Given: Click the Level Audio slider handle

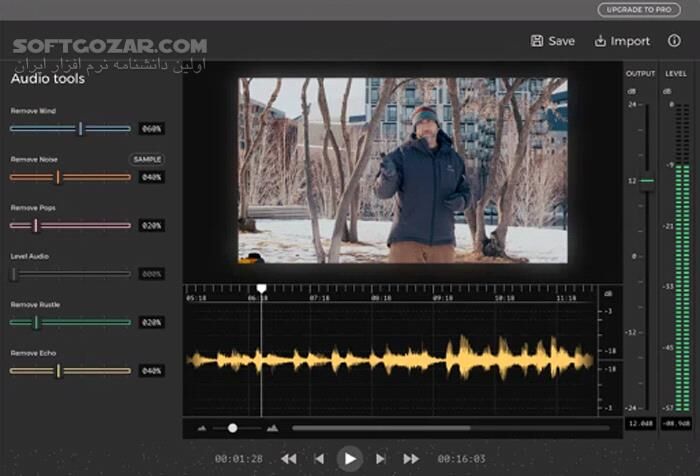Looking at the screenshot, I should point(14,273).
